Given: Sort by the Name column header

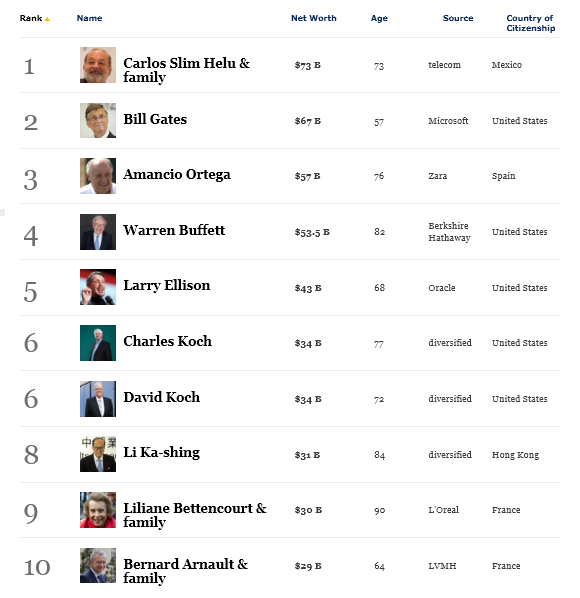Looking at the screenshot, I should 89,18.
